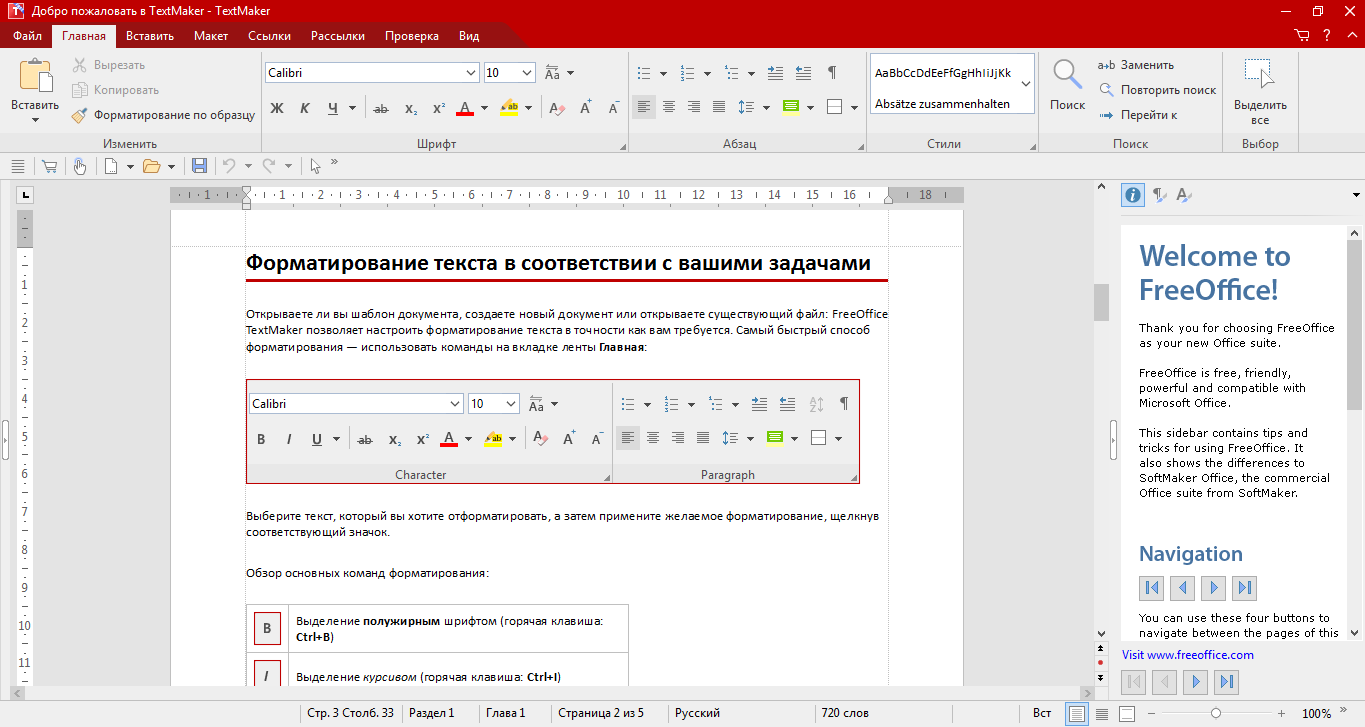Viewport: 1365px width, 727px height.
Task: Toggle the pilcrow formatting marks button
Action: tap(832, 73)
